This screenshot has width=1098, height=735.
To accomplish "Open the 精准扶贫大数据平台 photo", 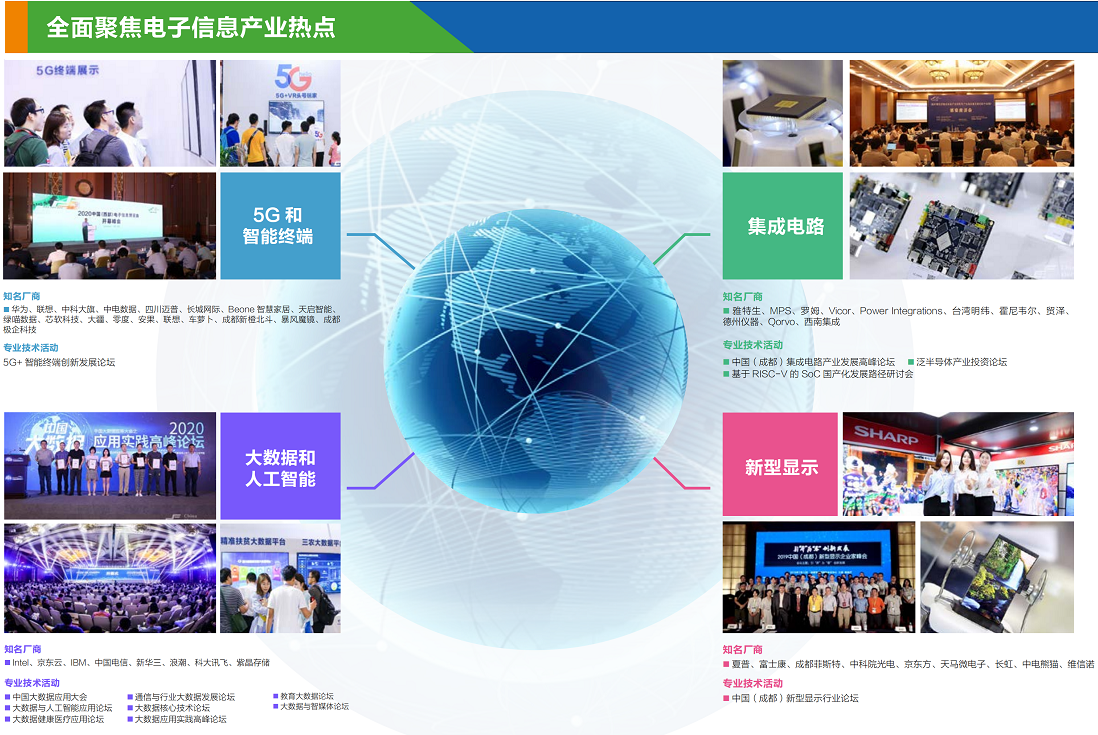I will [280, 577].
